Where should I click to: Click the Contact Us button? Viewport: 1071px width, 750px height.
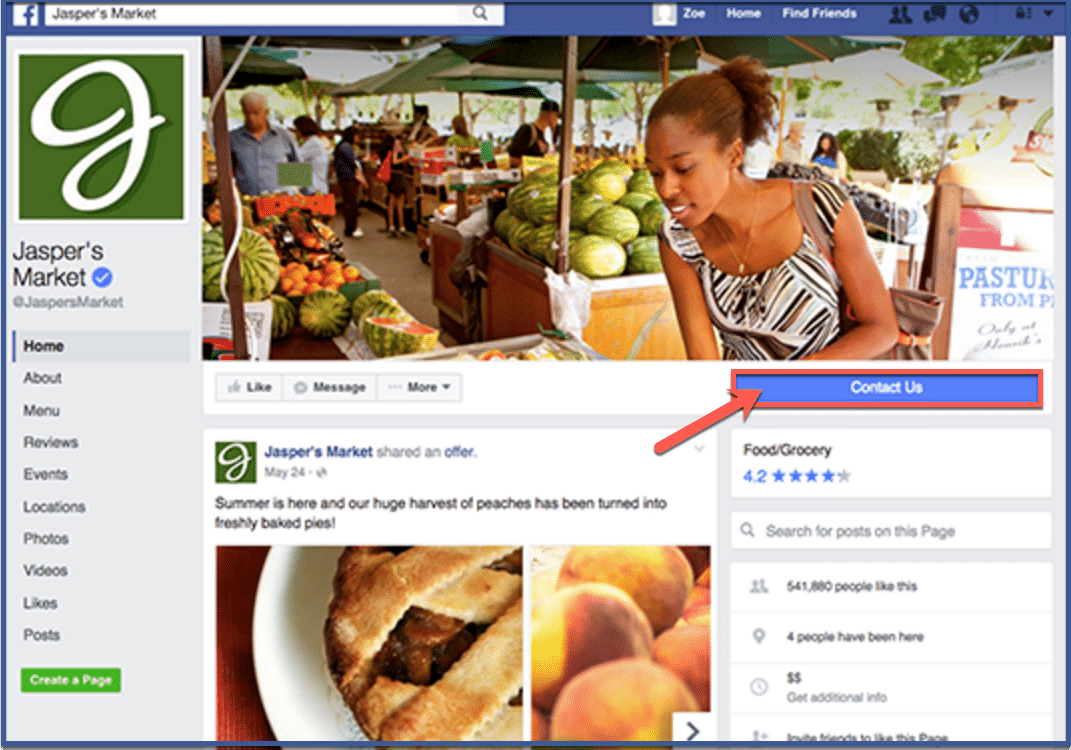[x=887, y=388]
